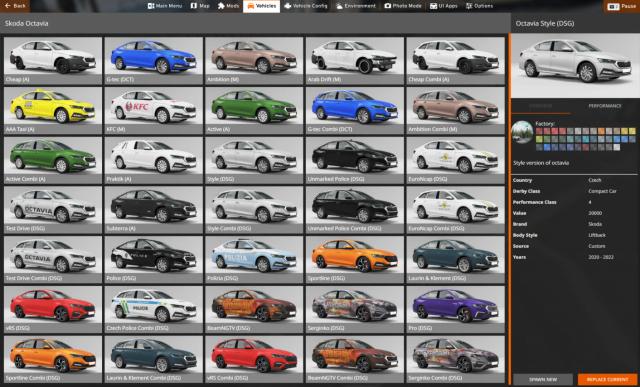Image resolution: width=640 pixels, height=387 pixels.
Task: Select the KFC (M) vehicle thumbnail
Action: 153,110
